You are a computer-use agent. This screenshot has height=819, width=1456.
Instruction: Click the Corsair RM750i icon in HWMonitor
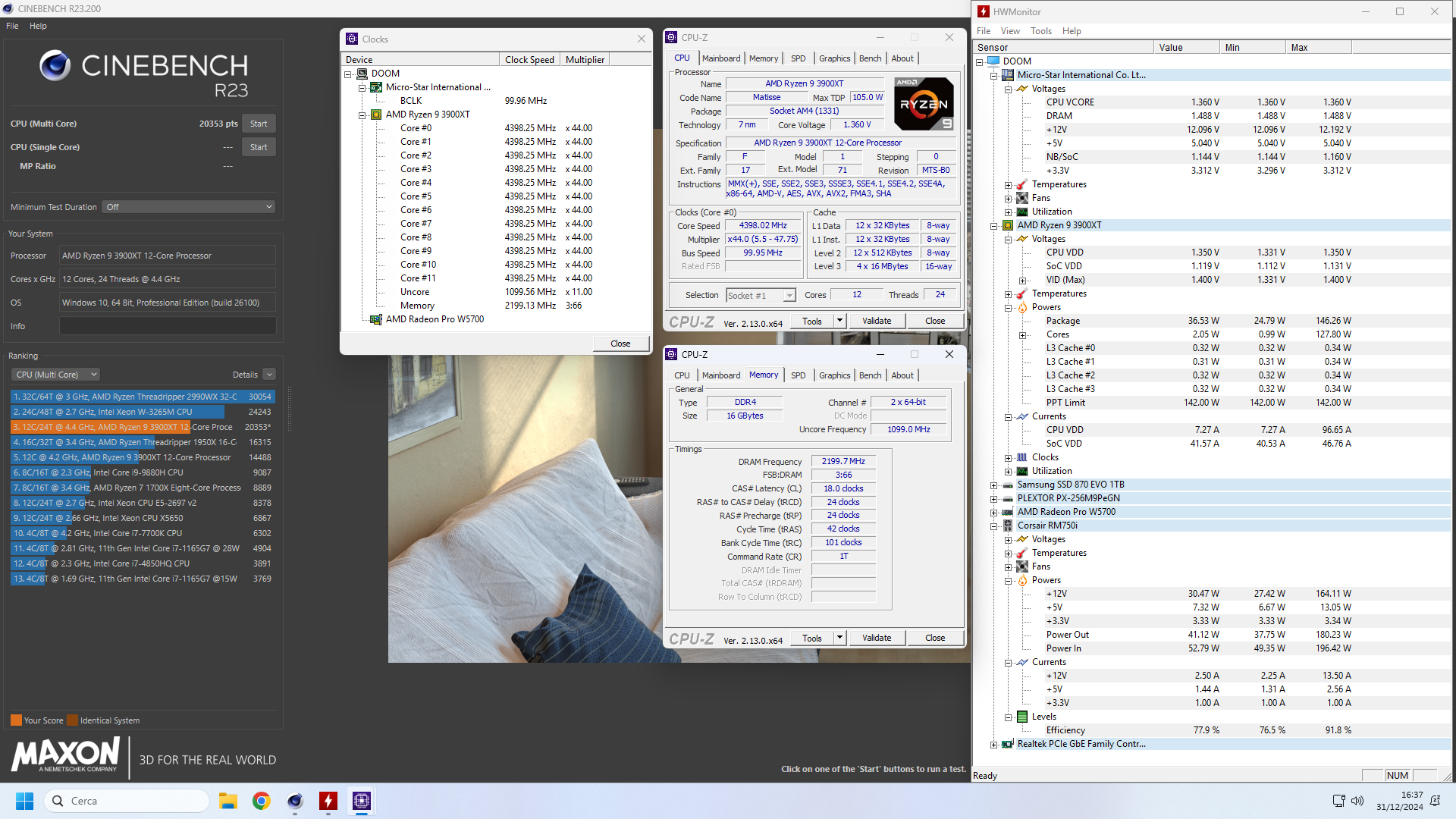pos(1008,526)
